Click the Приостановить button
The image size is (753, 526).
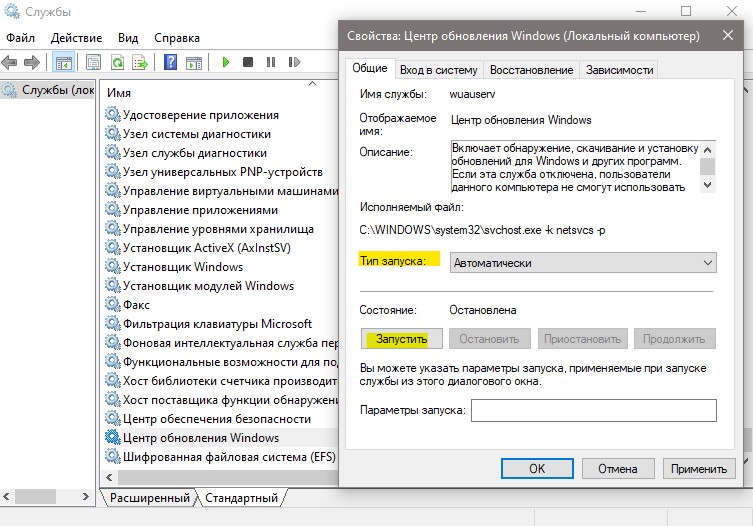point(583,339)
